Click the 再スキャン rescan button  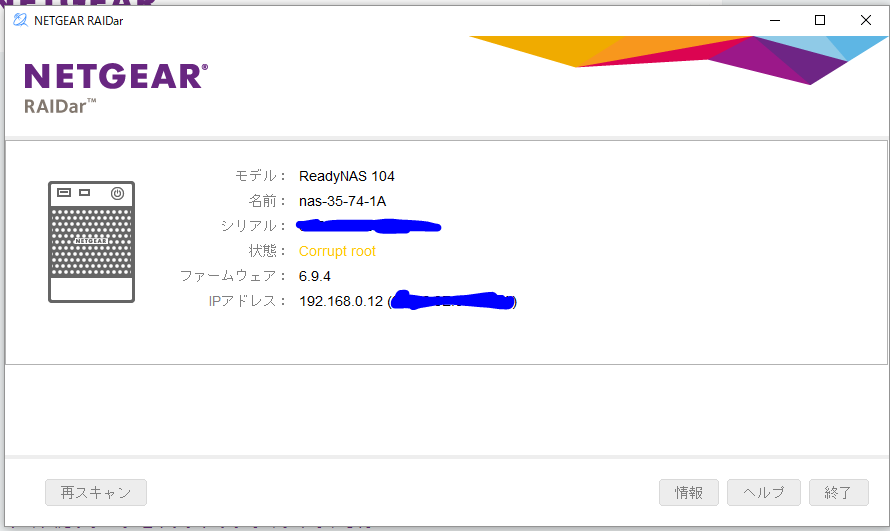tap(96, 492)
